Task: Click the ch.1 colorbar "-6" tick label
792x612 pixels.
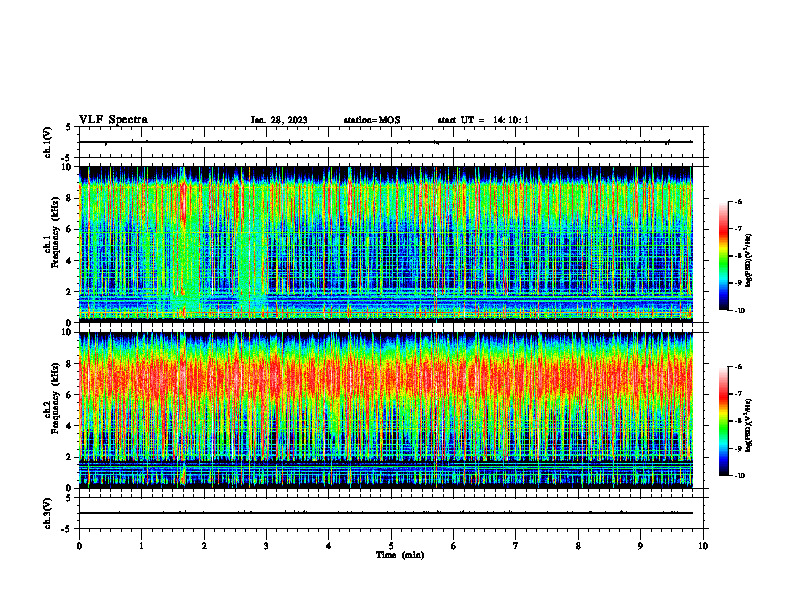Action: 738,201
